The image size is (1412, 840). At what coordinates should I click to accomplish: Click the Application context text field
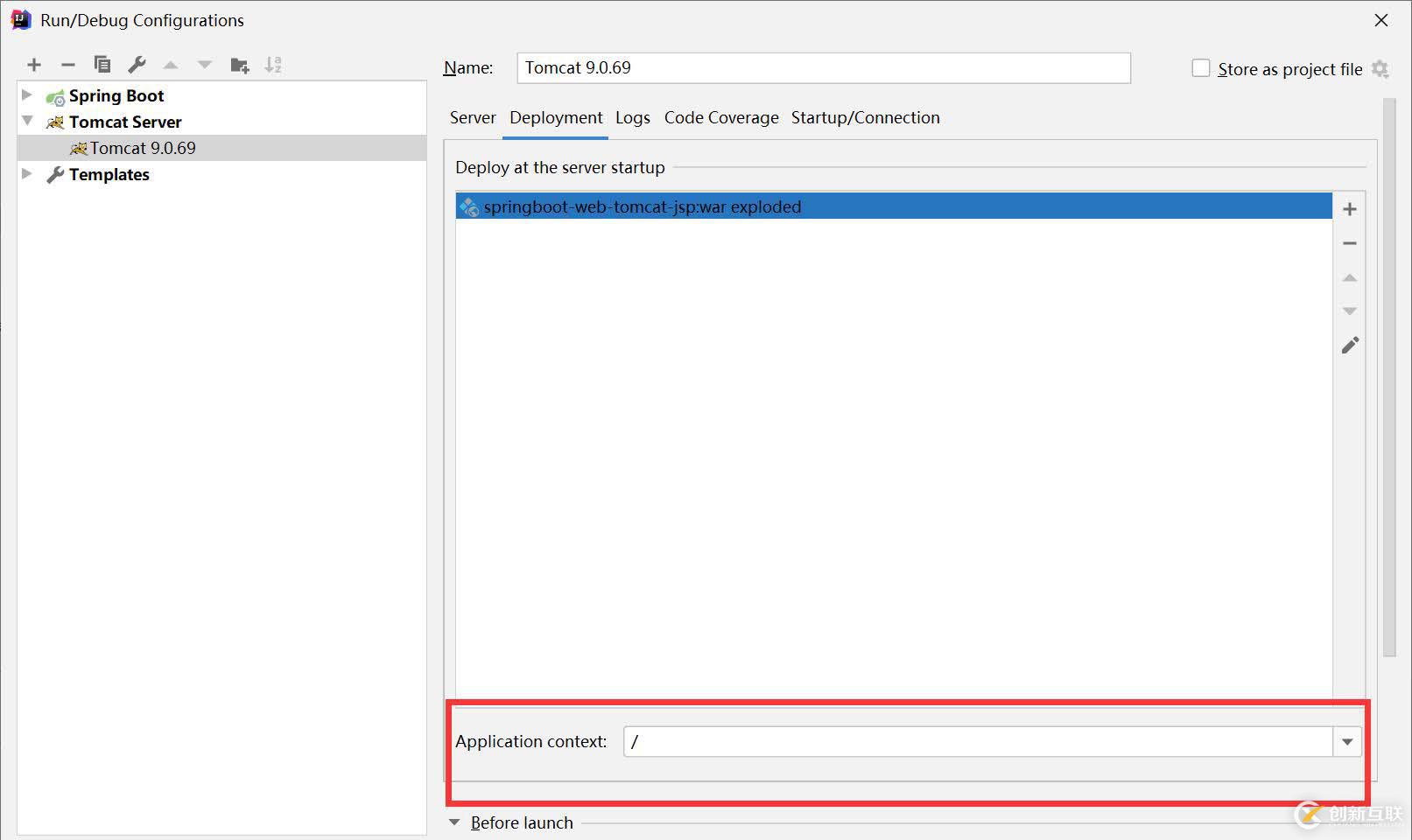tap(979, 742)
